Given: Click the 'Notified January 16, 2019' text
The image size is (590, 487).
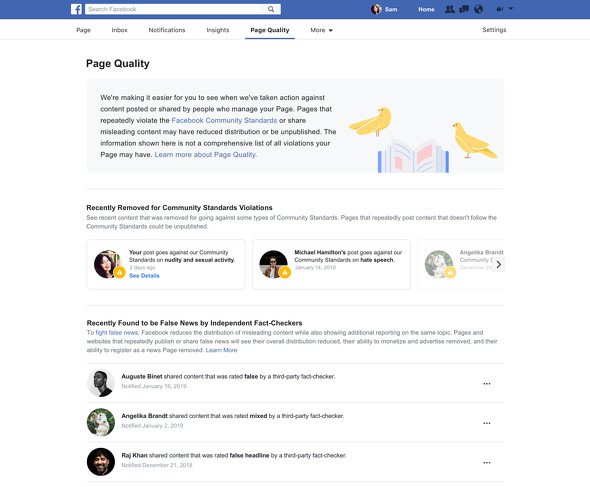Looking at the screenshot, I should tap(154, 386).
